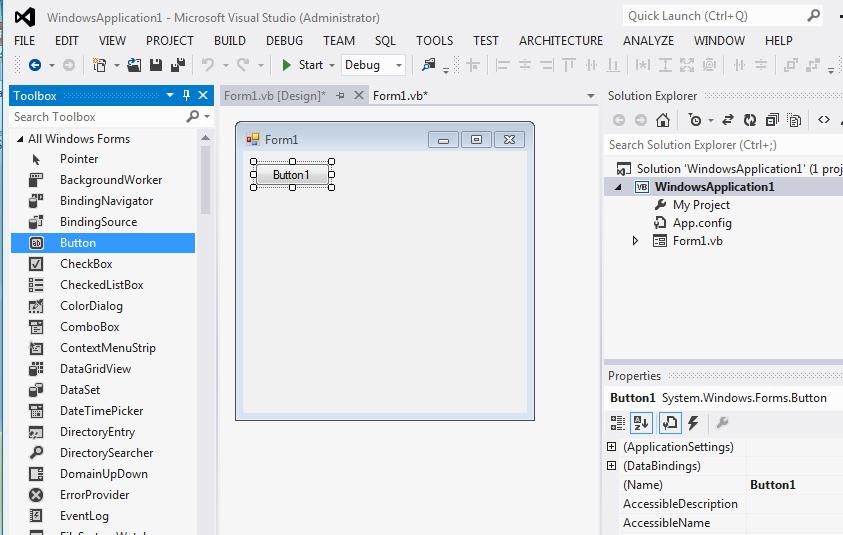The width and height of the screenshot is (843, 535).
Task: Click the Search Solution Explorer field
Action: [723, 145]
